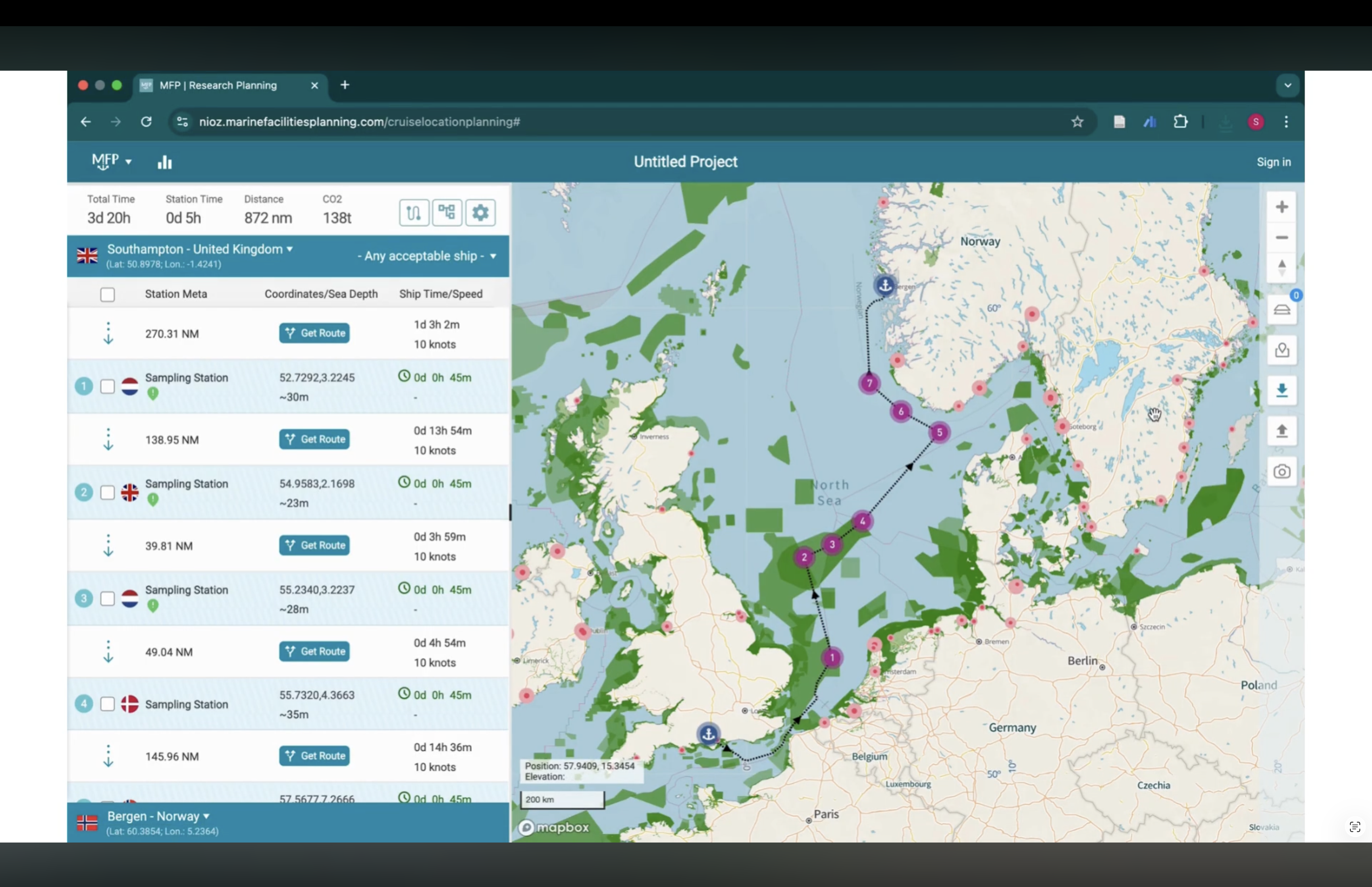Open the Any acceptable ship dropdown

(427, 256)
